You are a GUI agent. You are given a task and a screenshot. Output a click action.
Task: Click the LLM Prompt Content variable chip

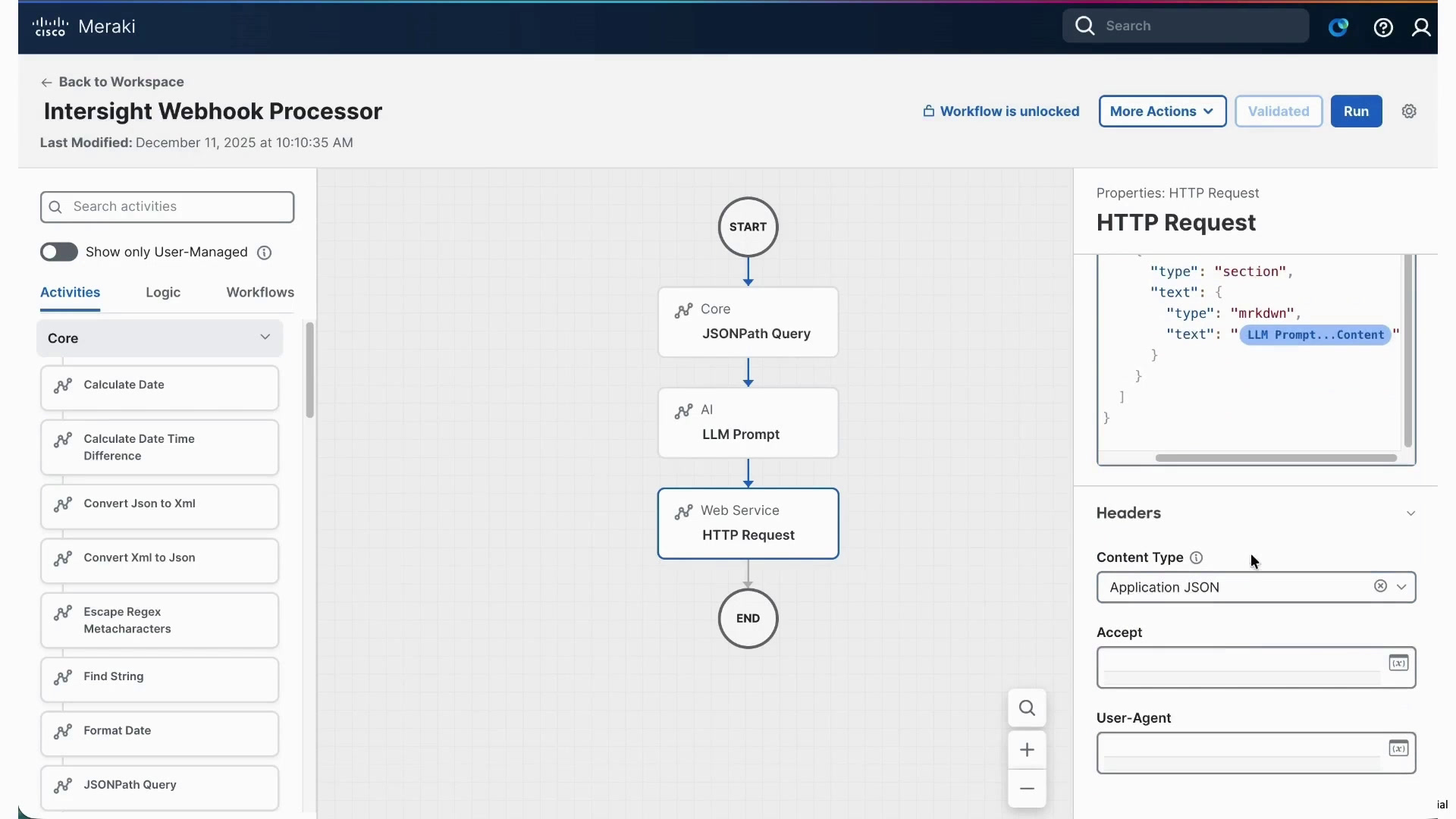(1315, 335)
